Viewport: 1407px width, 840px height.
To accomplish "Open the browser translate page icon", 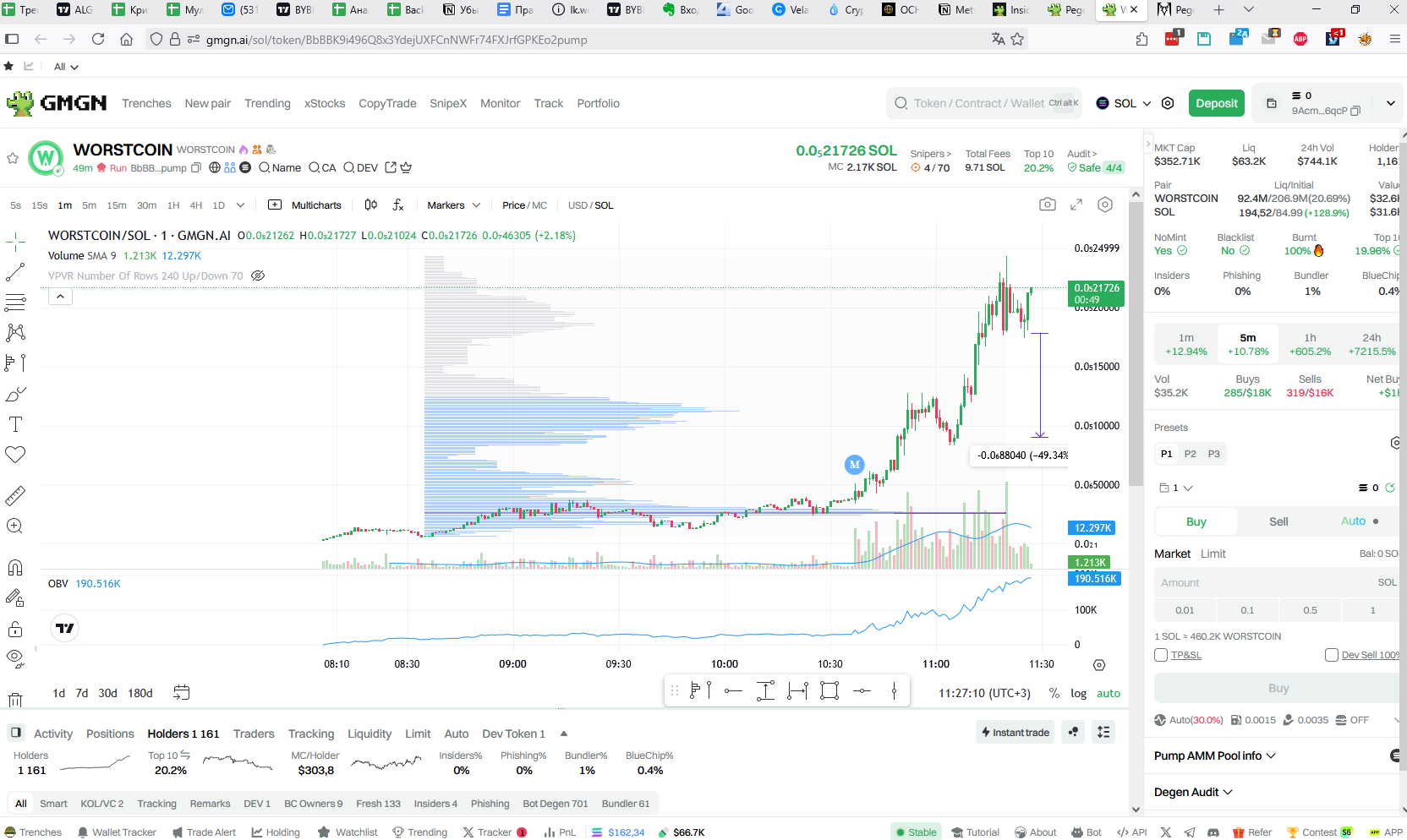I will click(998, 39).
